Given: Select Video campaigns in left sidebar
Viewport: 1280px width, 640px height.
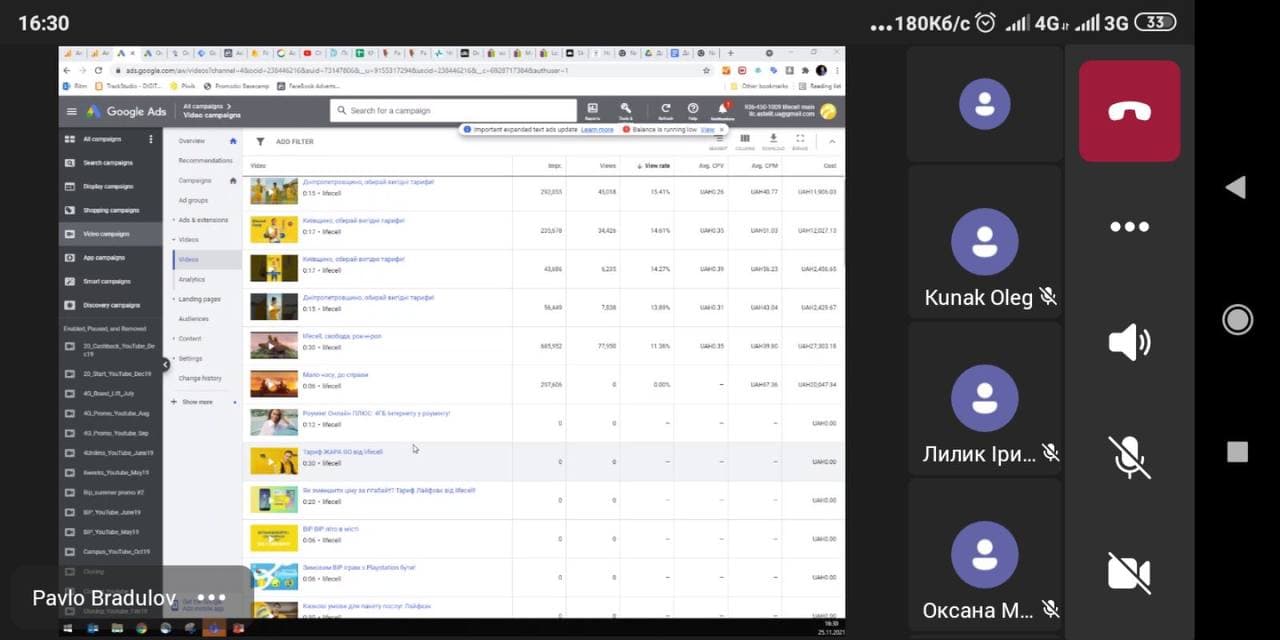Looking at the screenshot, I should click(x=106, y=234).
